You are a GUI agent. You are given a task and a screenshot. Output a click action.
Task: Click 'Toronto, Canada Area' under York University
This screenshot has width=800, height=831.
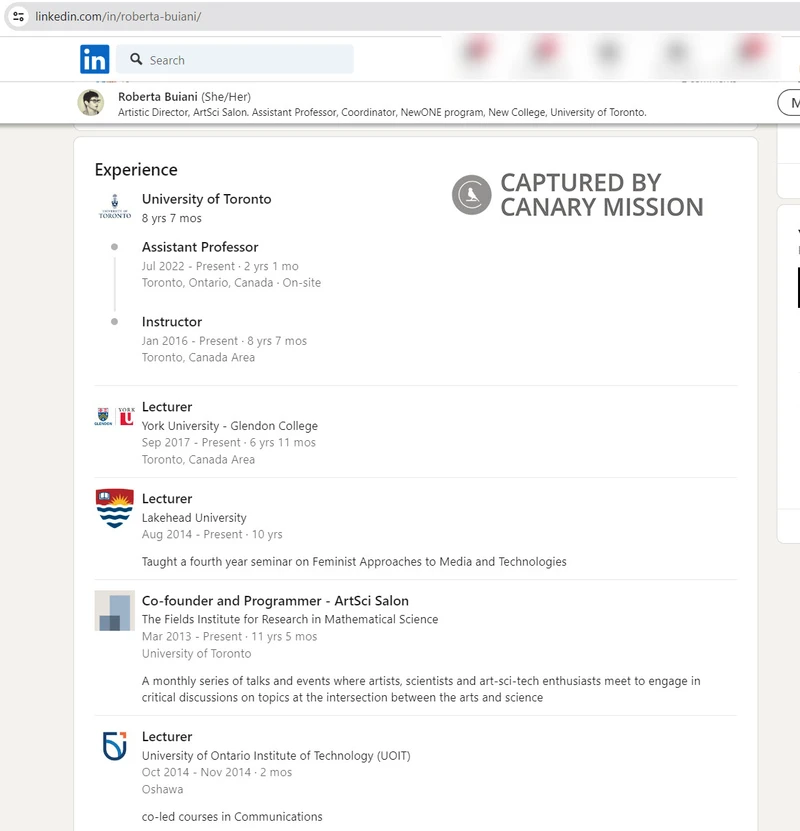click(198, 459)
